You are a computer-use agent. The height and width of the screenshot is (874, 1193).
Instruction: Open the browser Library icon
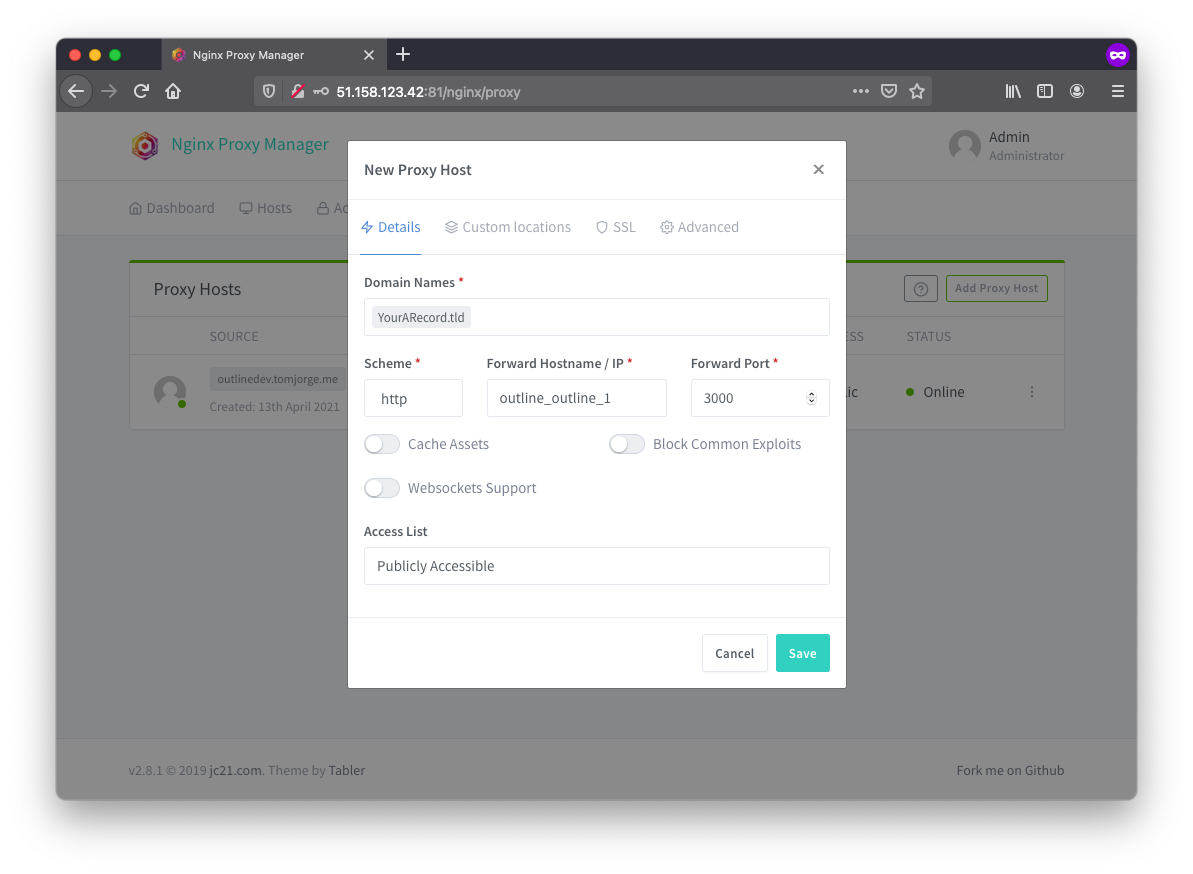[1013, 91]
